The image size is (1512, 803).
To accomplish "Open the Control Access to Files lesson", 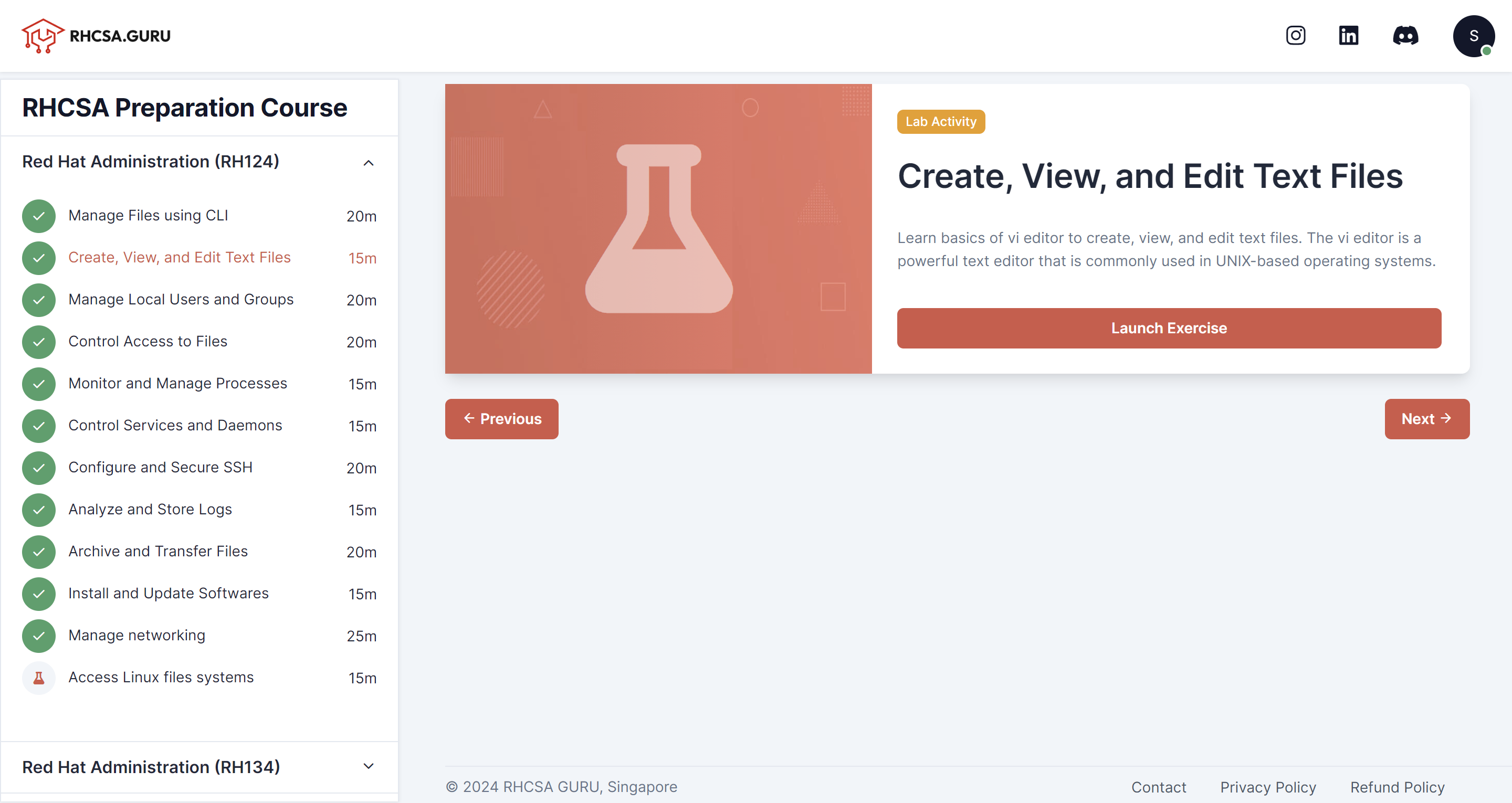I will tap(148, 342).
